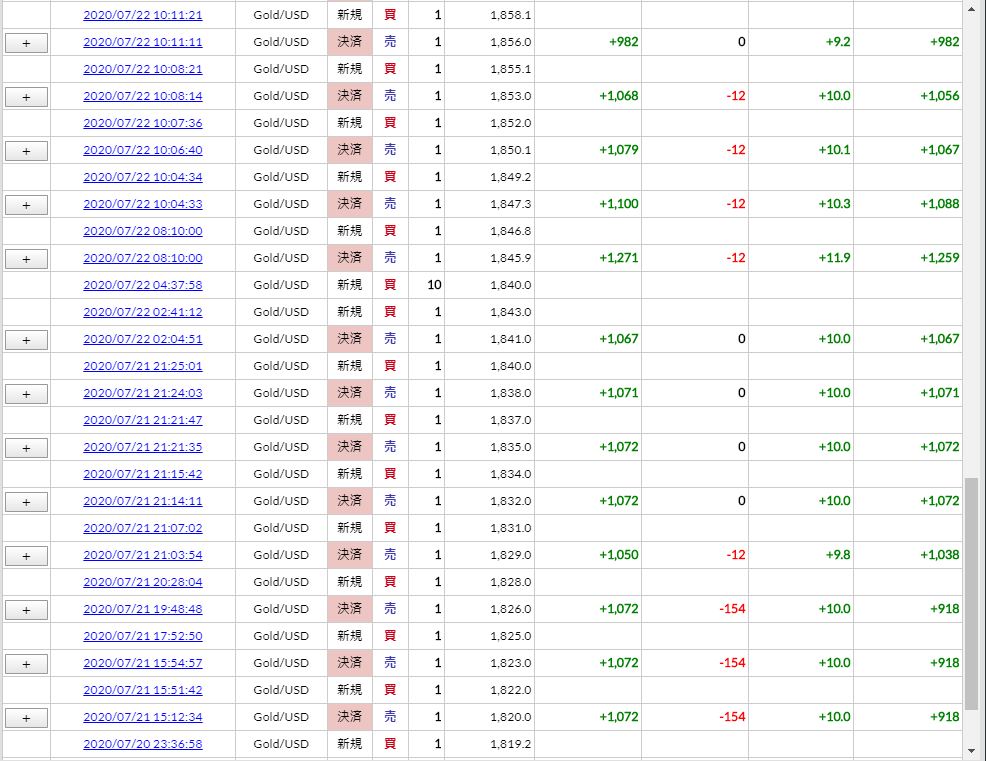Screen dimensions: 986x761
Task: Open order link 2020/07/21 19:48:48
Action: [143, 609]
